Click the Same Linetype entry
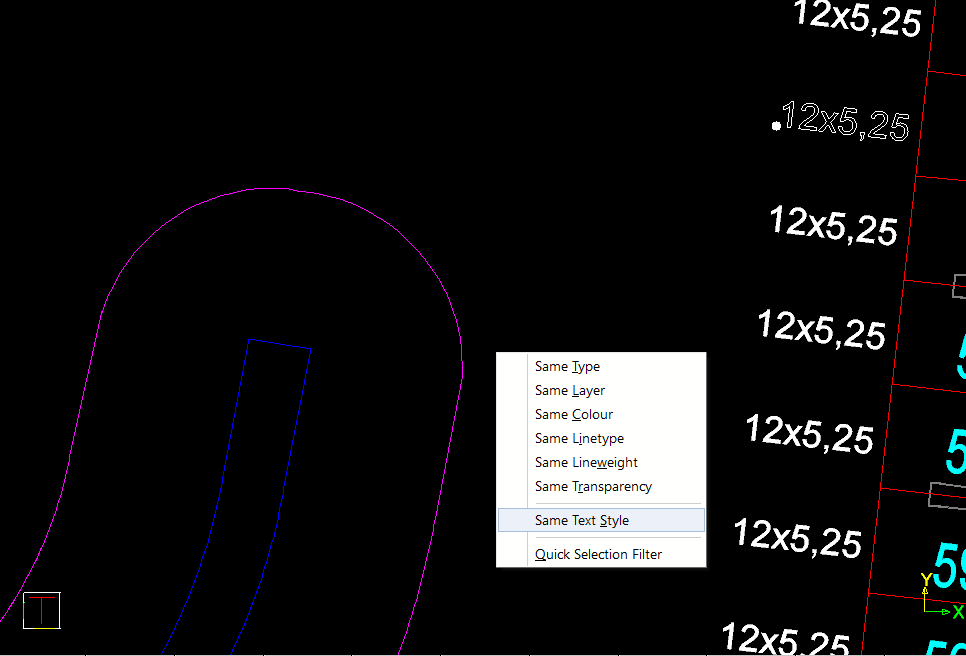The height and width of the screenshot is (656, 966). click(579, 439)
